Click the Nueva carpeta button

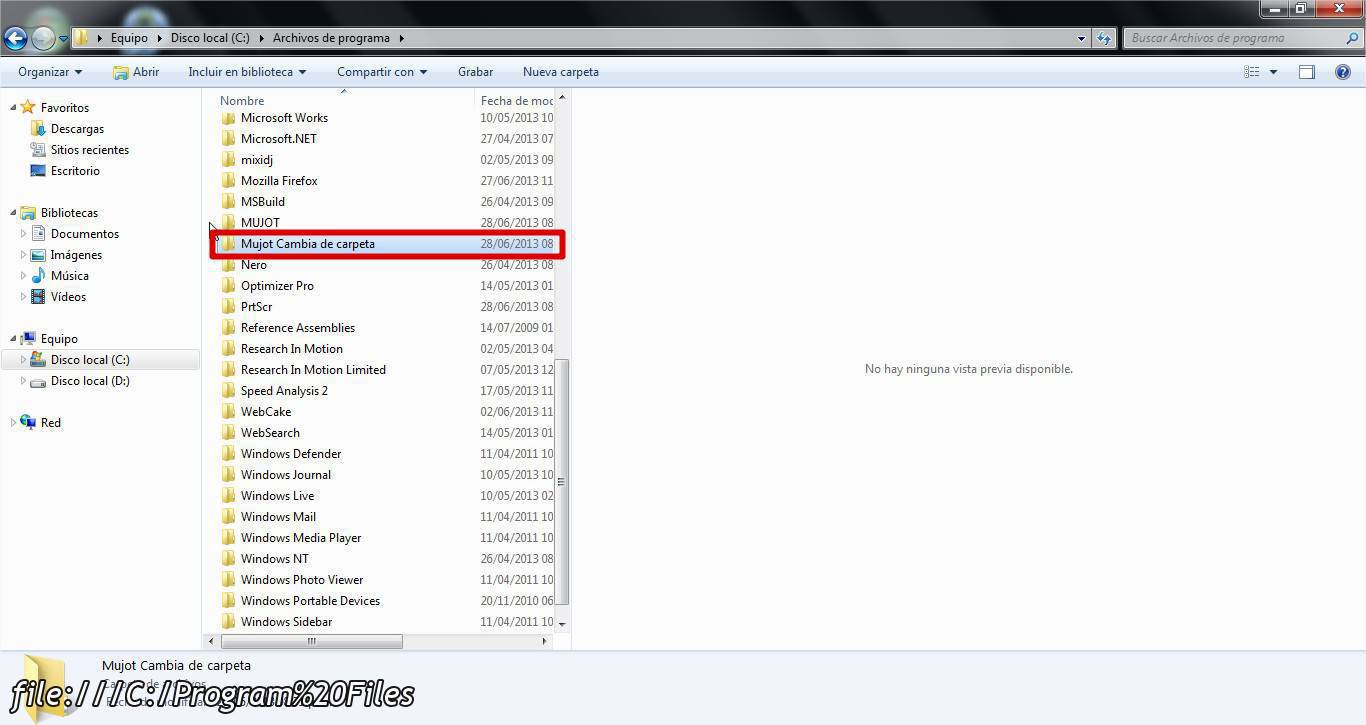click(560, 72)
